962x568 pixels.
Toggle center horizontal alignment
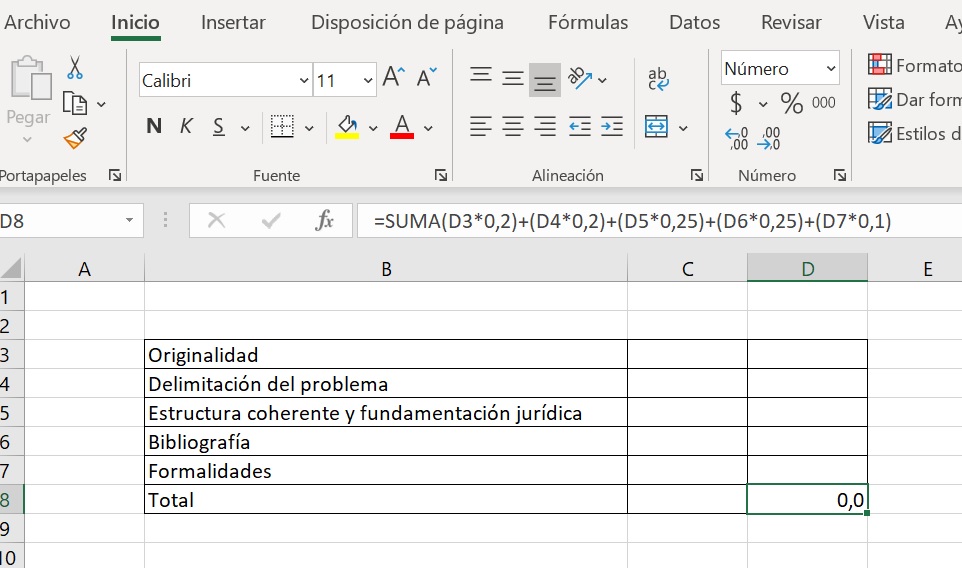[x=513, y=127]
